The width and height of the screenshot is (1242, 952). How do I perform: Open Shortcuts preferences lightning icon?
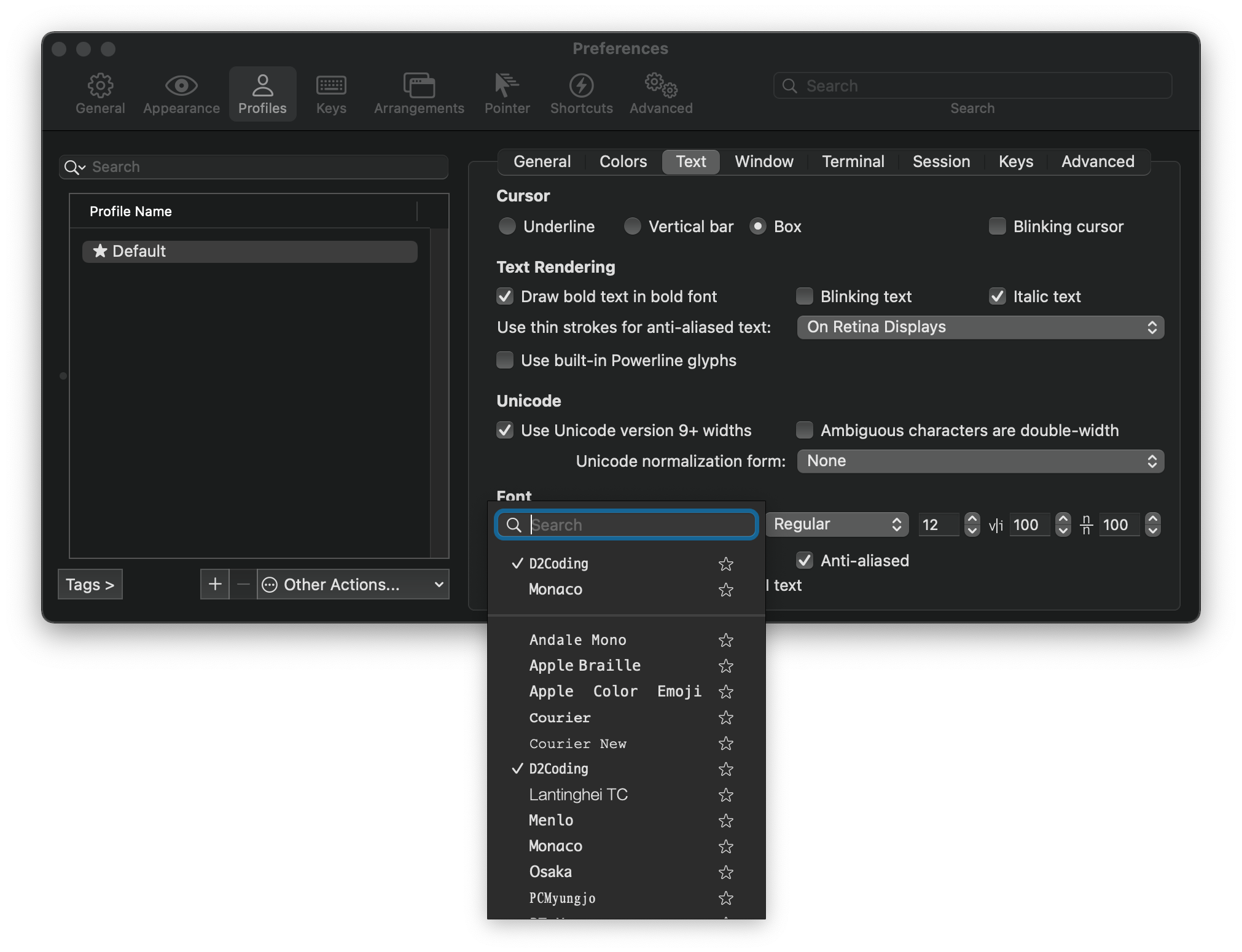coord(581,86)
